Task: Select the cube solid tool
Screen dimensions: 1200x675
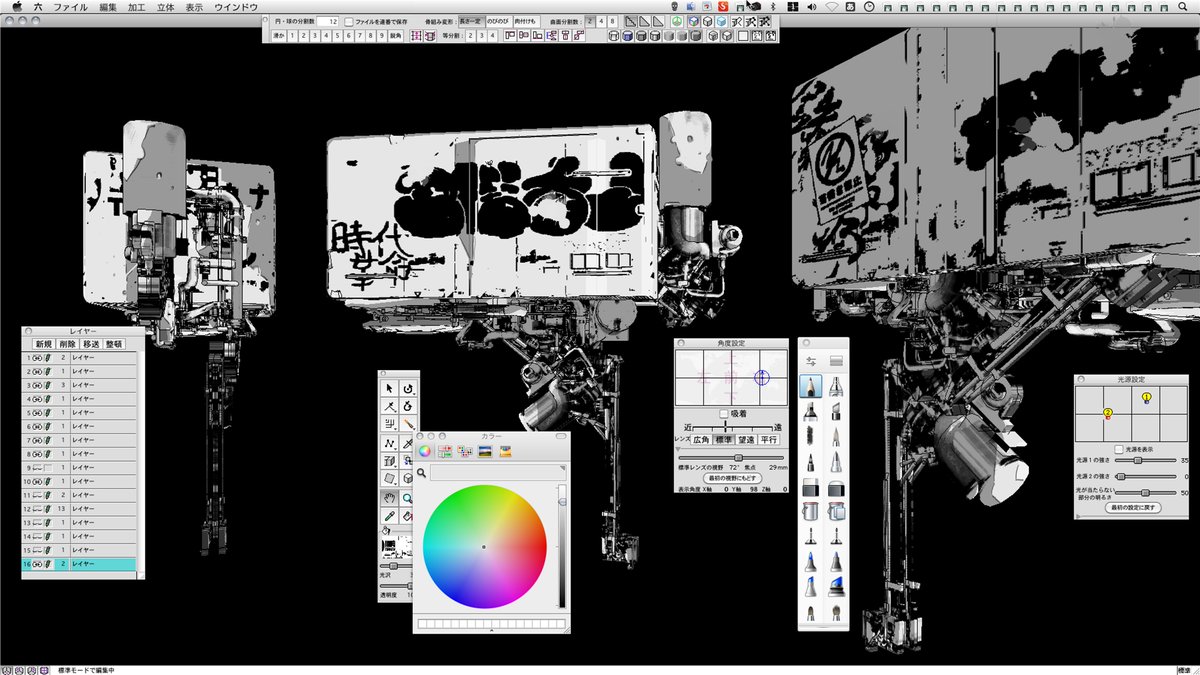Action: [x=408, y=479]
